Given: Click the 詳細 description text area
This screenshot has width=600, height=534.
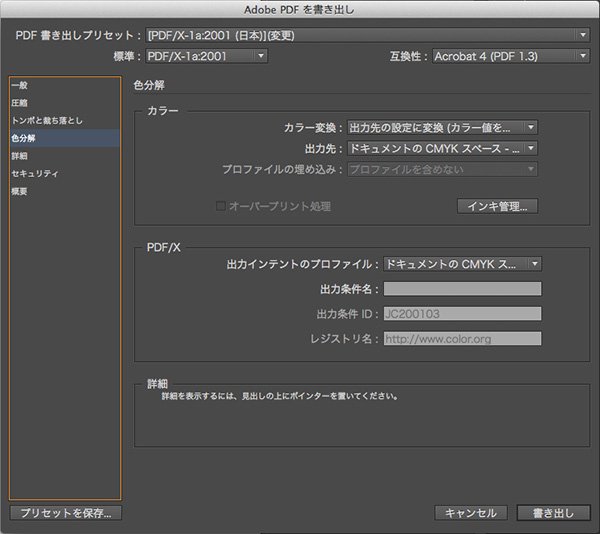Looking at the screenshot, I should coord(362,417).
